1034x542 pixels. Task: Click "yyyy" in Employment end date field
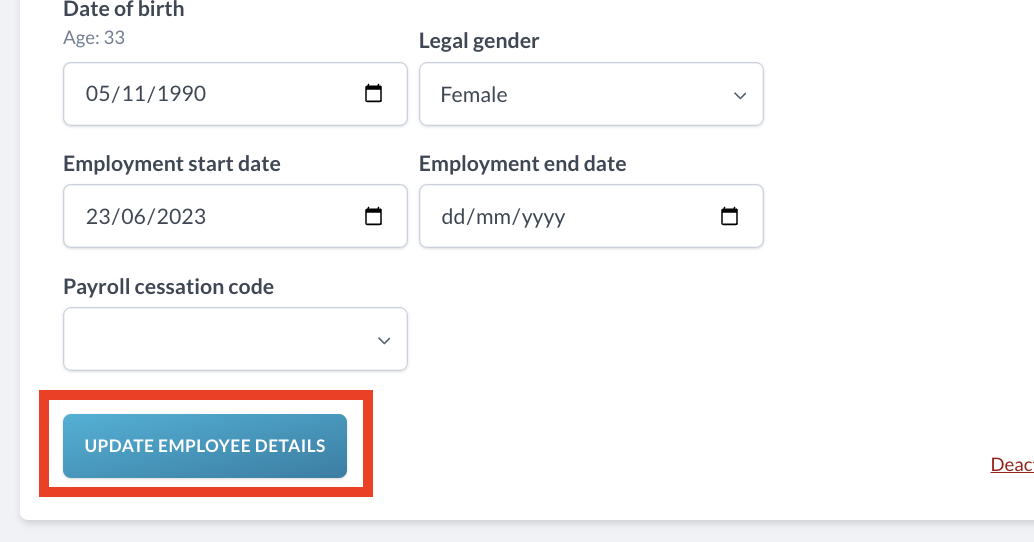click(542, 216)
